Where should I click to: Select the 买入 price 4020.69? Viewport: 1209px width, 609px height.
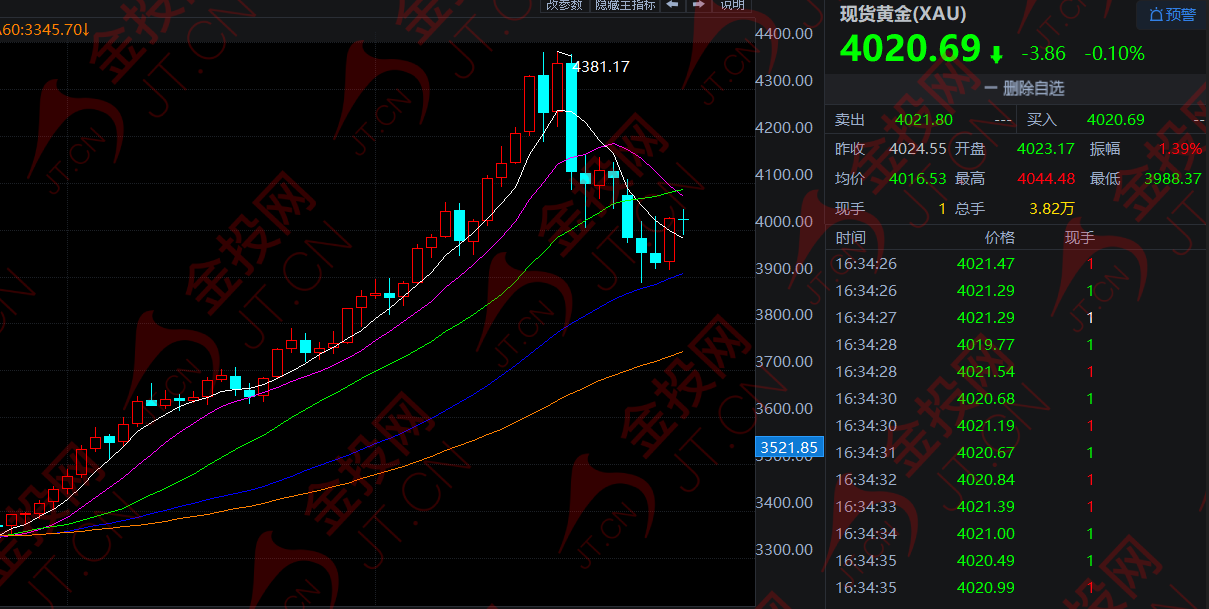coord(1115,120)
